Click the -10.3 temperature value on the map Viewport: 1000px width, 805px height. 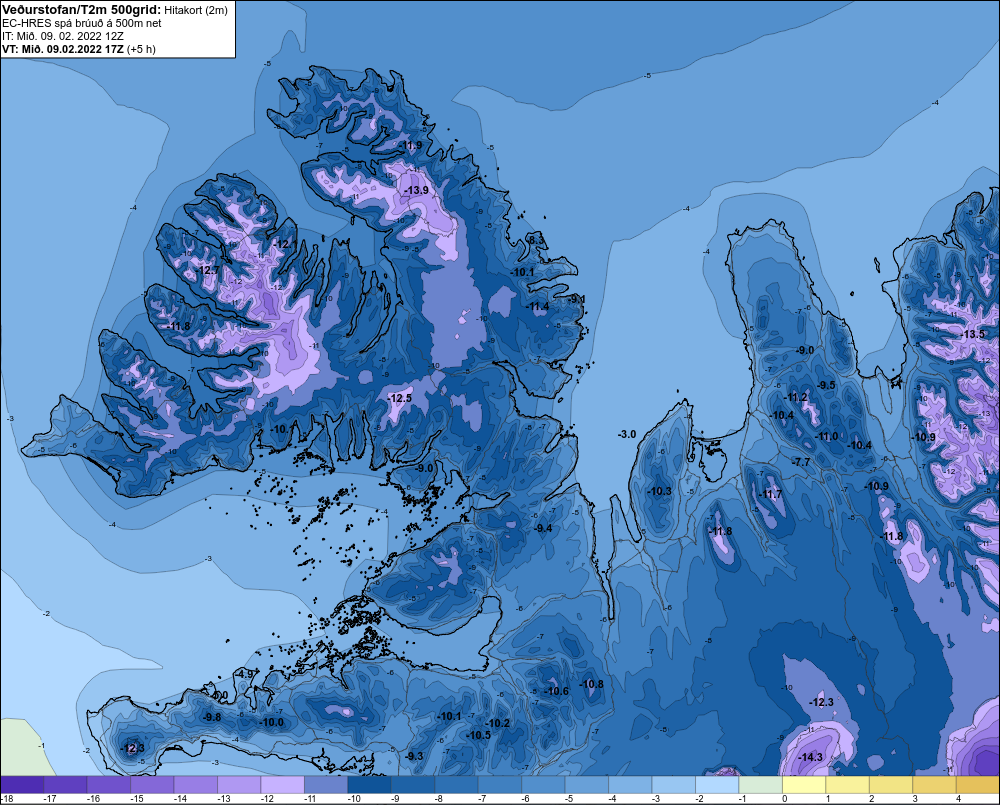[660, 491]
